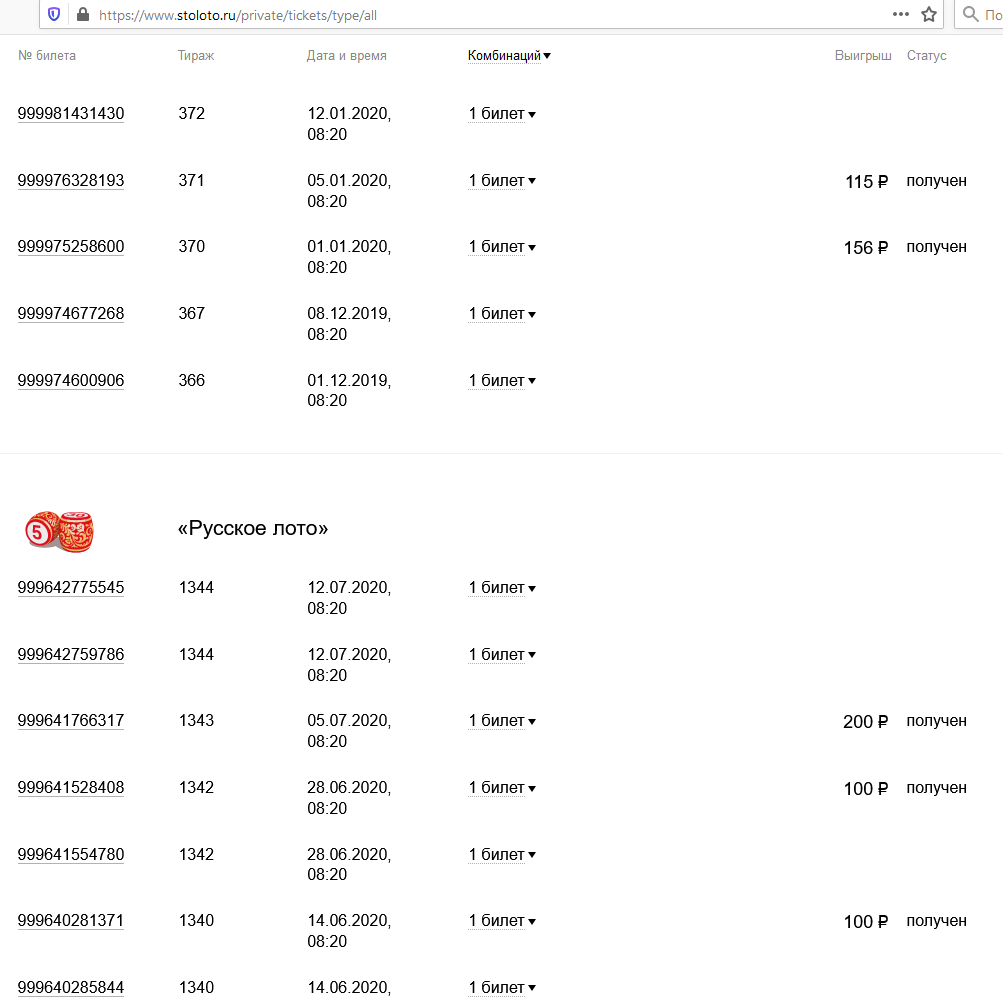Click draw number 367
This screenshot has height=999, width=1003.
[x=191, y=314]
